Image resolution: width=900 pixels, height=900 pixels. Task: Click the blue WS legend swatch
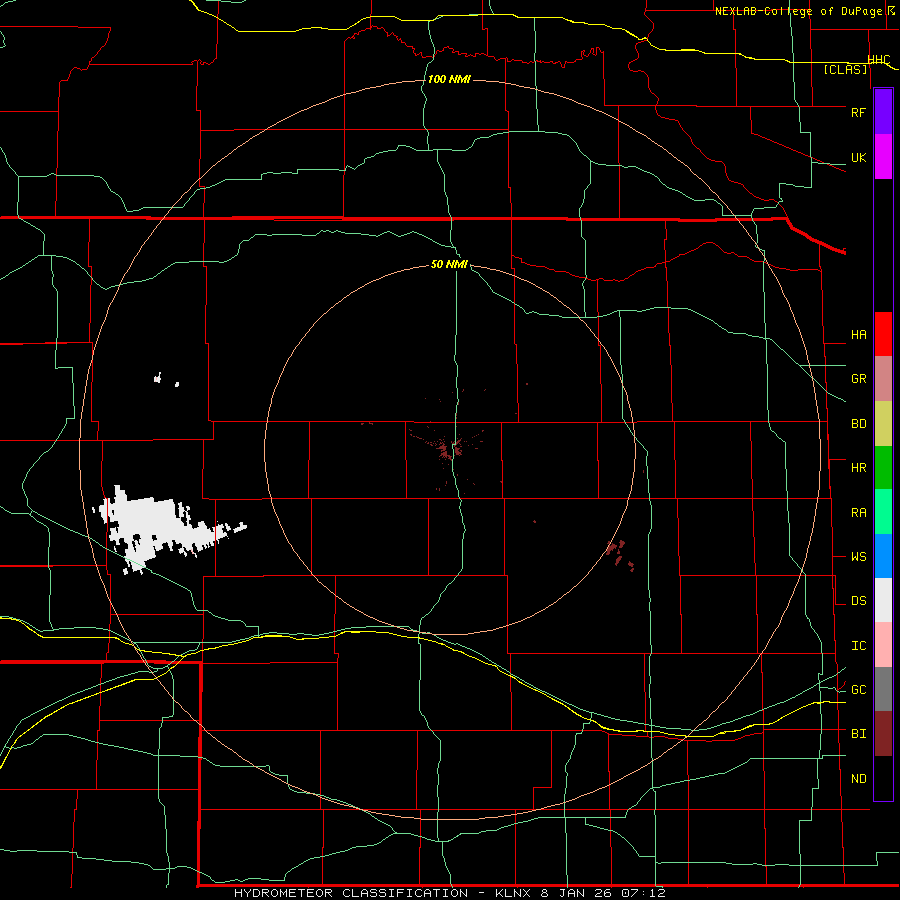(883, 556)
